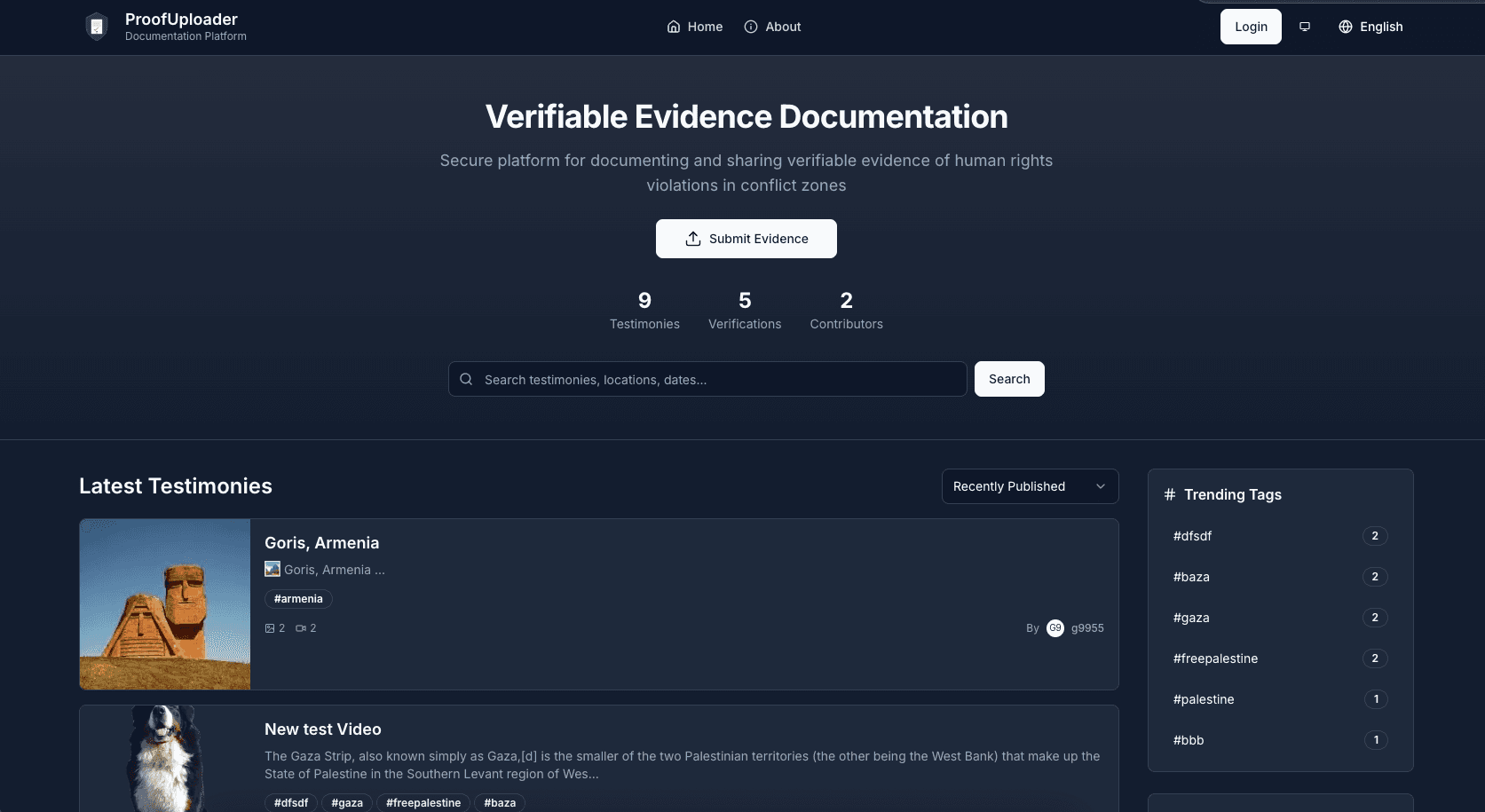Click the info icon next to About
Screen dimensions: 1485x812
(750, 27)
